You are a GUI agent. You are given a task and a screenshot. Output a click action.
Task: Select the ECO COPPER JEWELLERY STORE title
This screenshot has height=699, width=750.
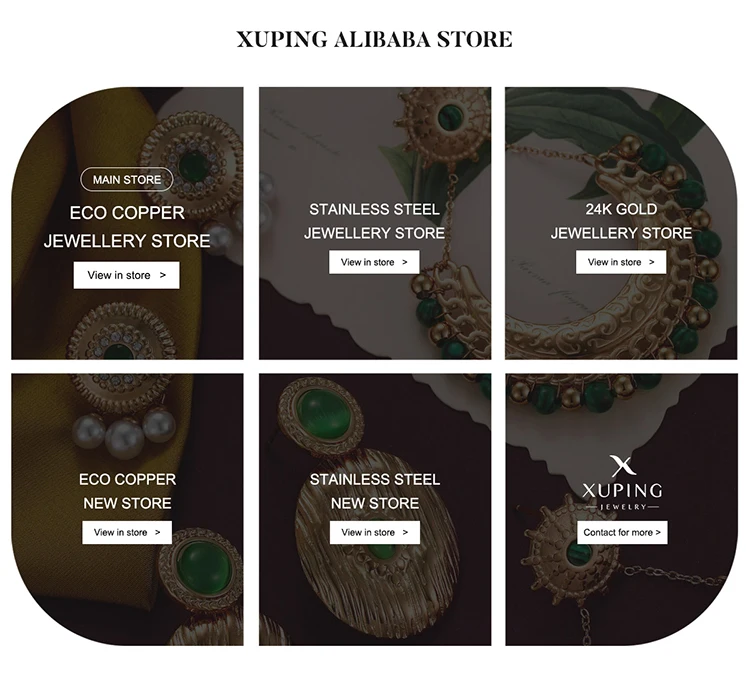(x=127, y=226)
